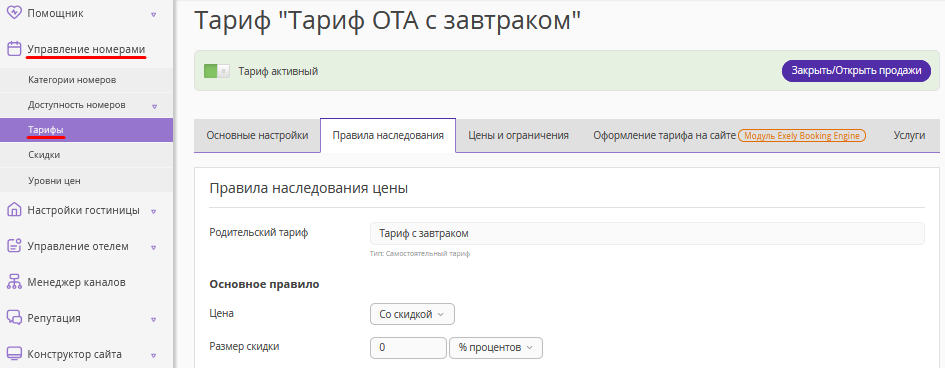Click the Родительский тариф field
This screenshot has height=368, width=945.
pyautogui.click(x=647, y=234)
